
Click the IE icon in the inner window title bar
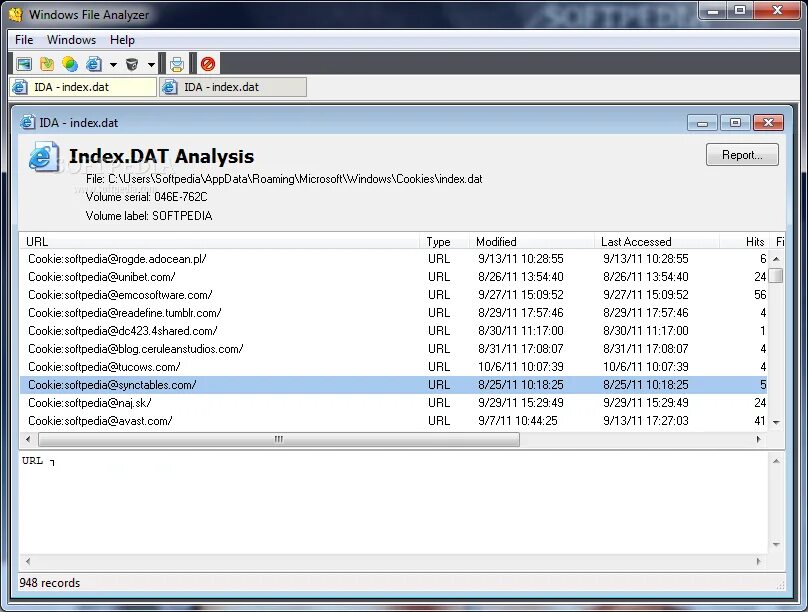28,123
